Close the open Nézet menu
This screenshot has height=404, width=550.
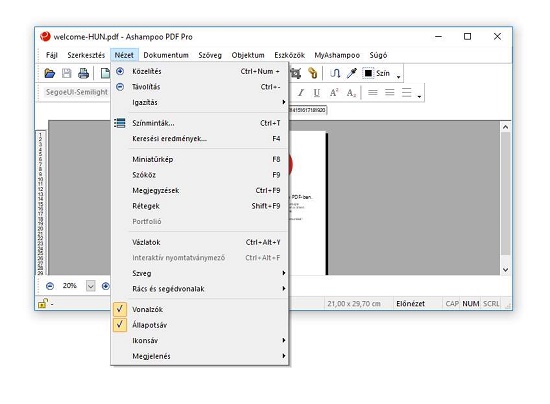point(124,55)
